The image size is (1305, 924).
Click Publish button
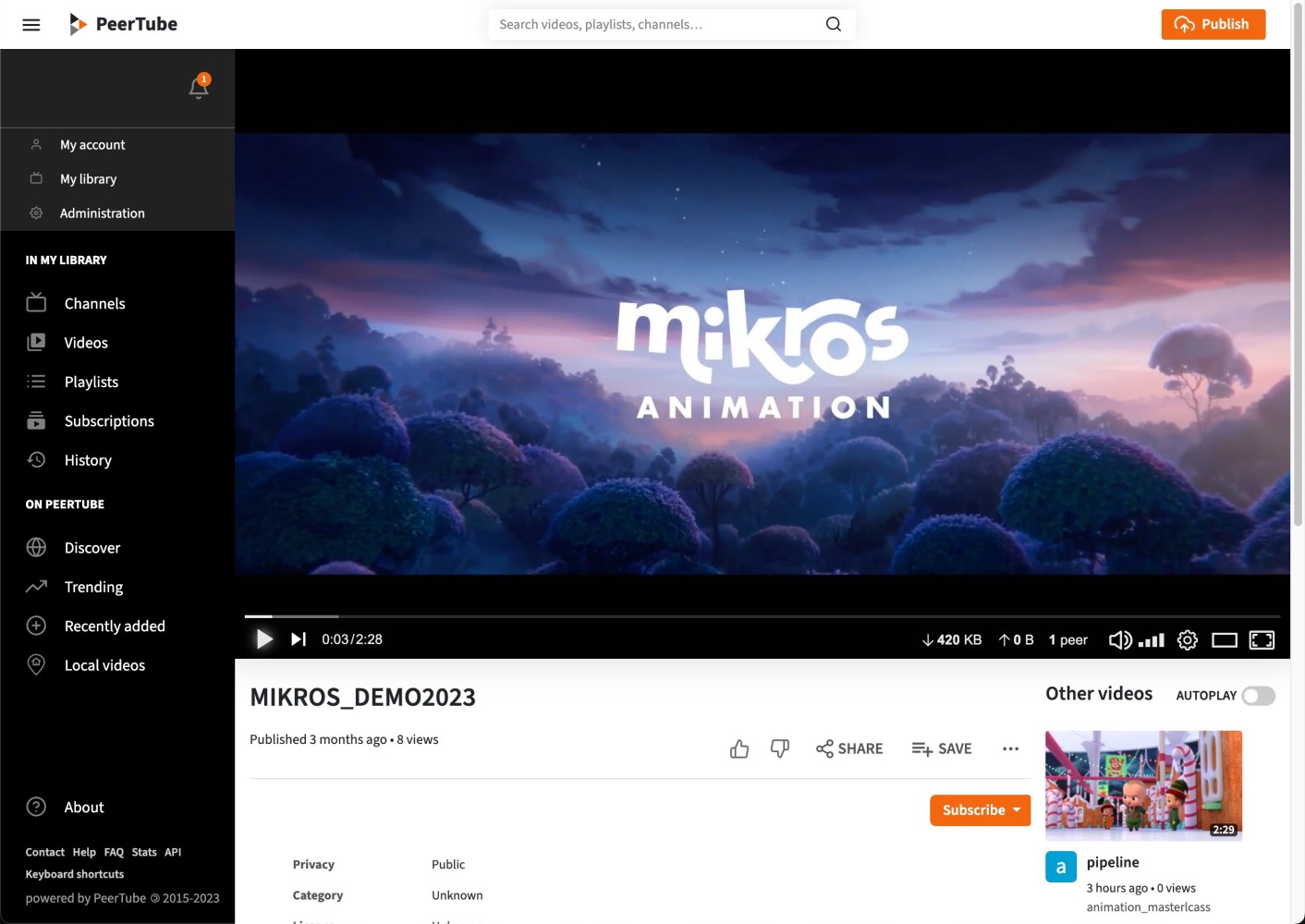(1214, 24)
